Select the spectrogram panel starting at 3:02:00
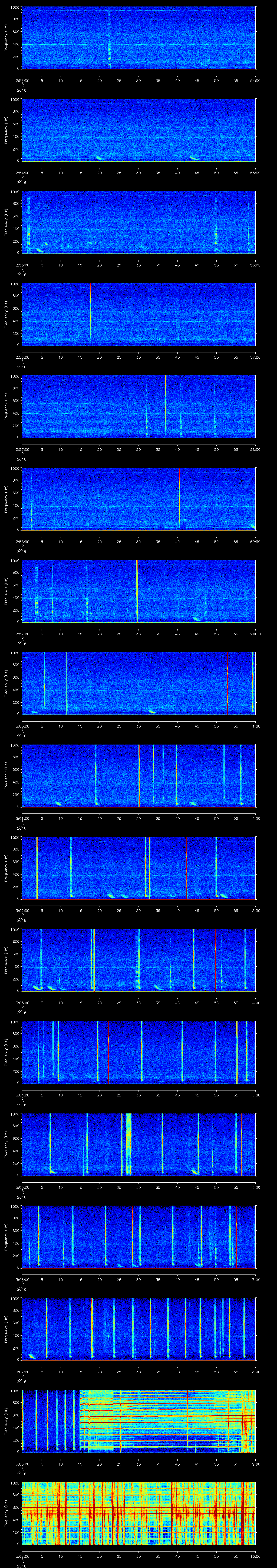 pos(138,869)
